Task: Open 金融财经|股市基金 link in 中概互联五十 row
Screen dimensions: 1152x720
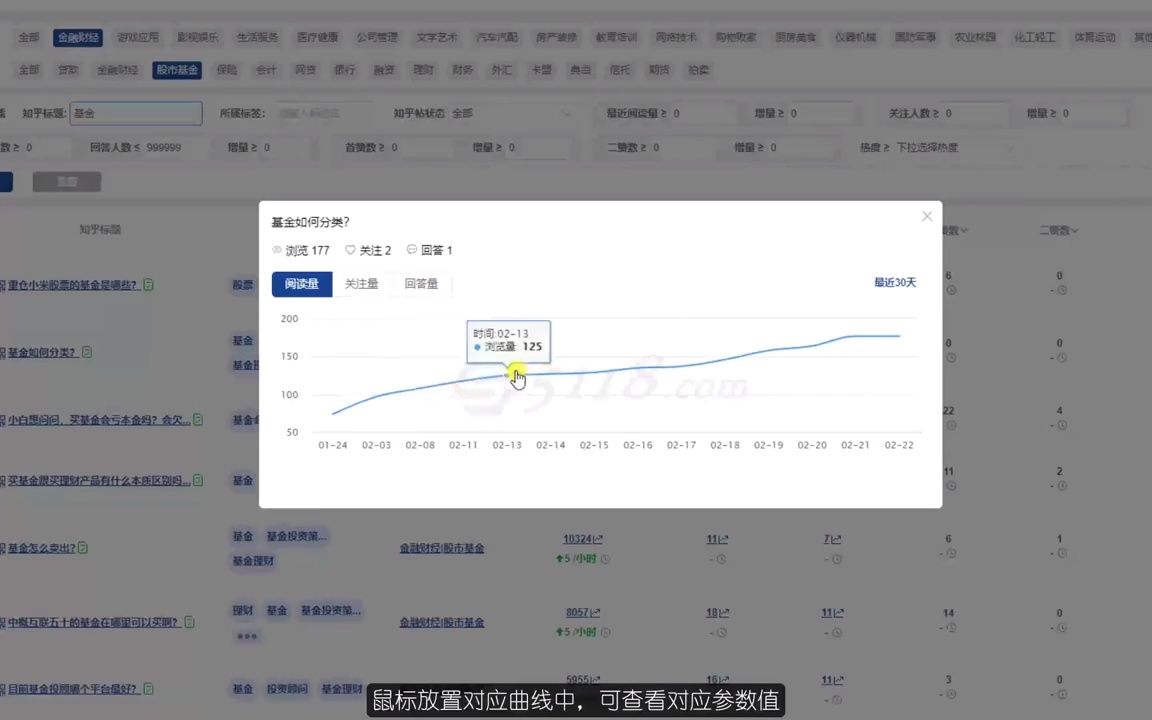Action: (x=442, y=622)
